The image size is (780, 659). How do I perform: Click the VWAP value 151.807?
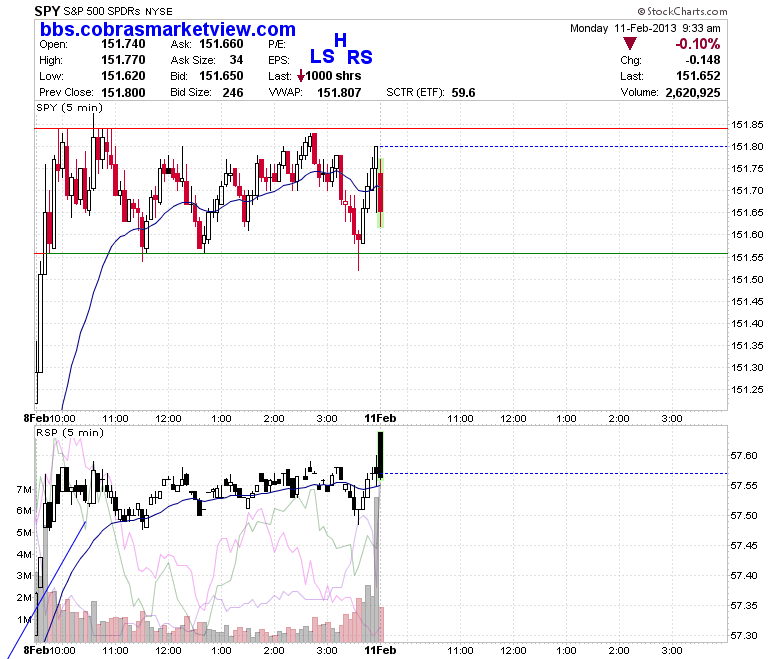pyautogui.click(x=339, y=93)
